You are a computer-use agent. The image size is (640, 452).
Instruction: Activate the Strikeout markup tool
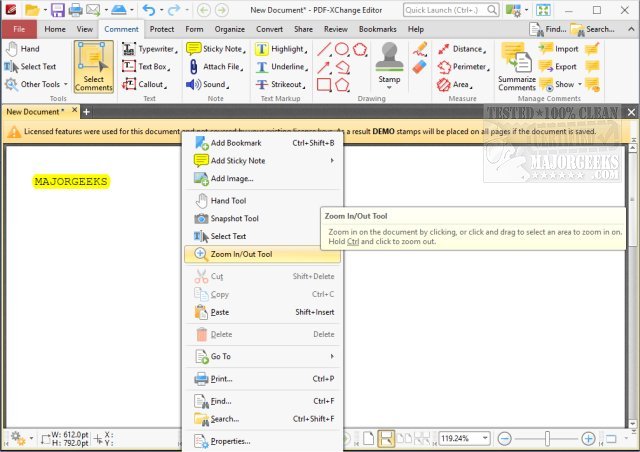pos(280,85)
